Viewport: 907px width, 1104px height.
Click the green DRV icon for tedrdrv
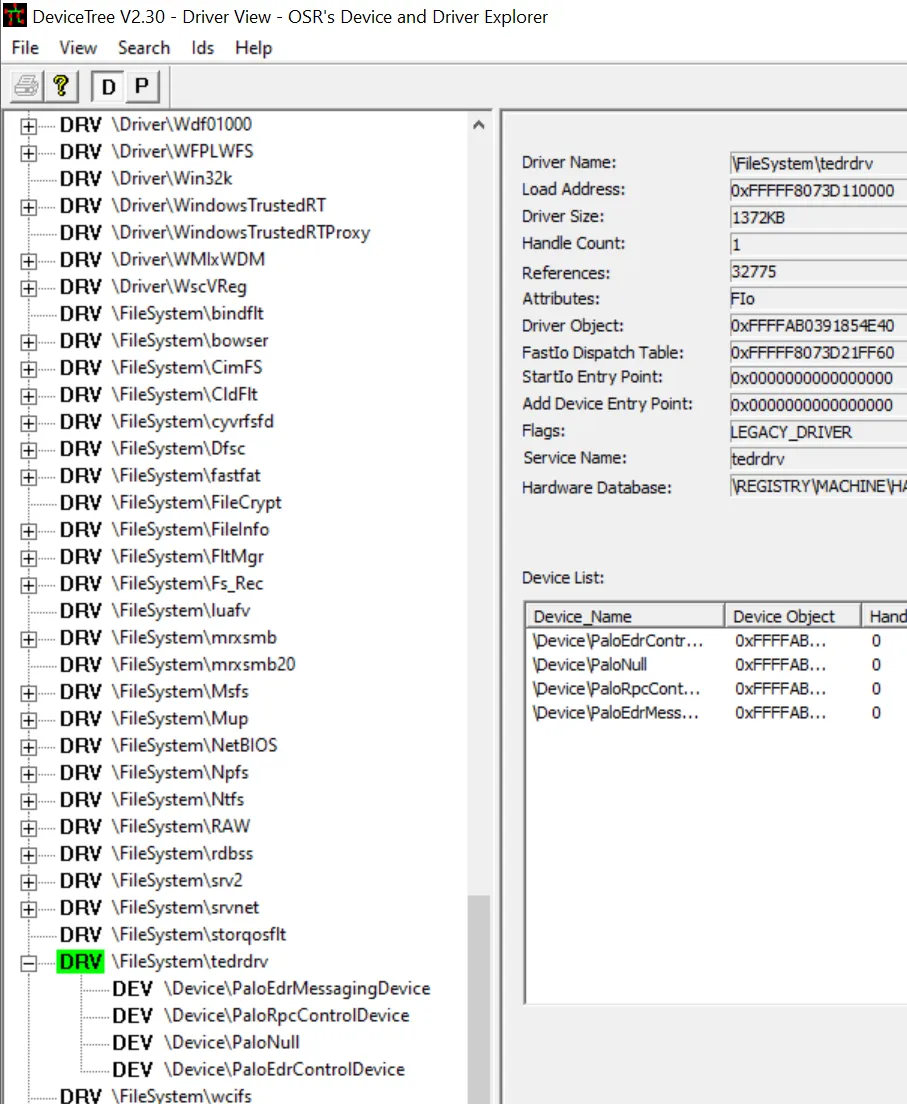tap(80, 962)
